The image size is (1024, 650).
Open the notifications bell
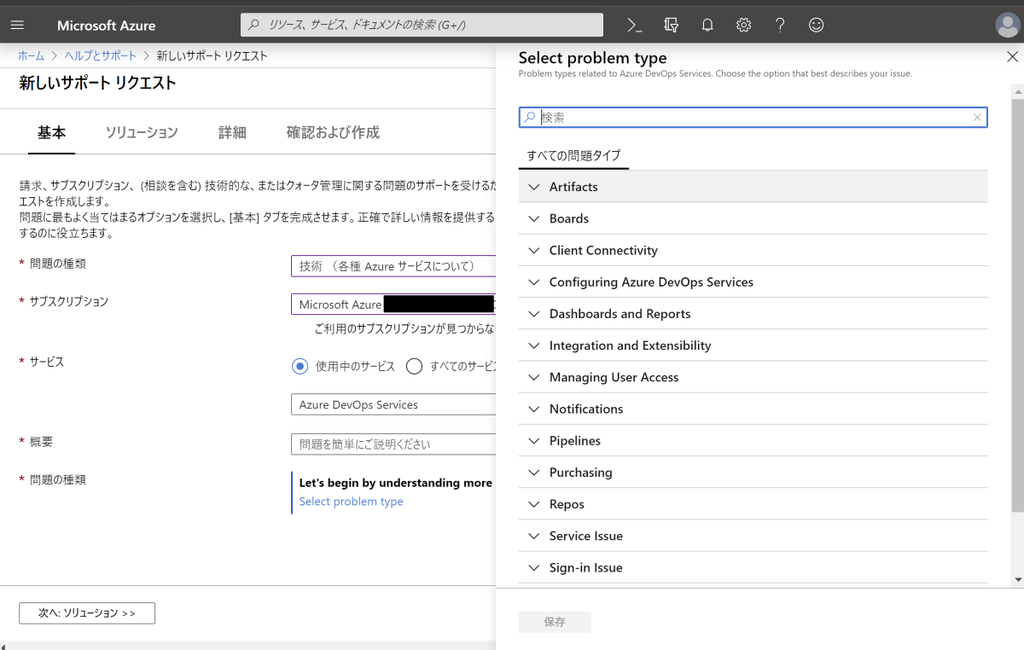pos(707,25)
